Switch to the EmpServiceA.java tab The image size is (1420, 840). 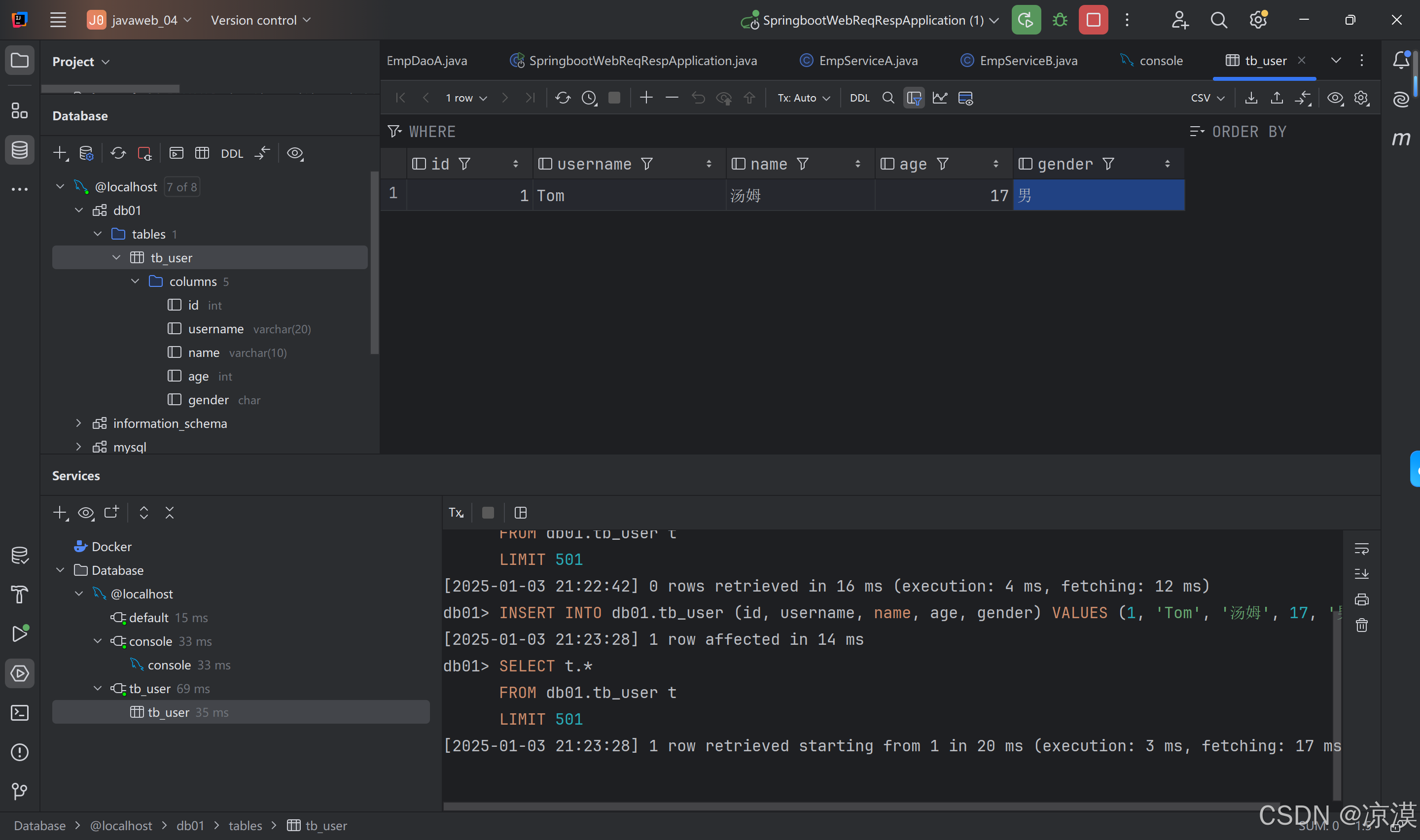tap(868, 61)
